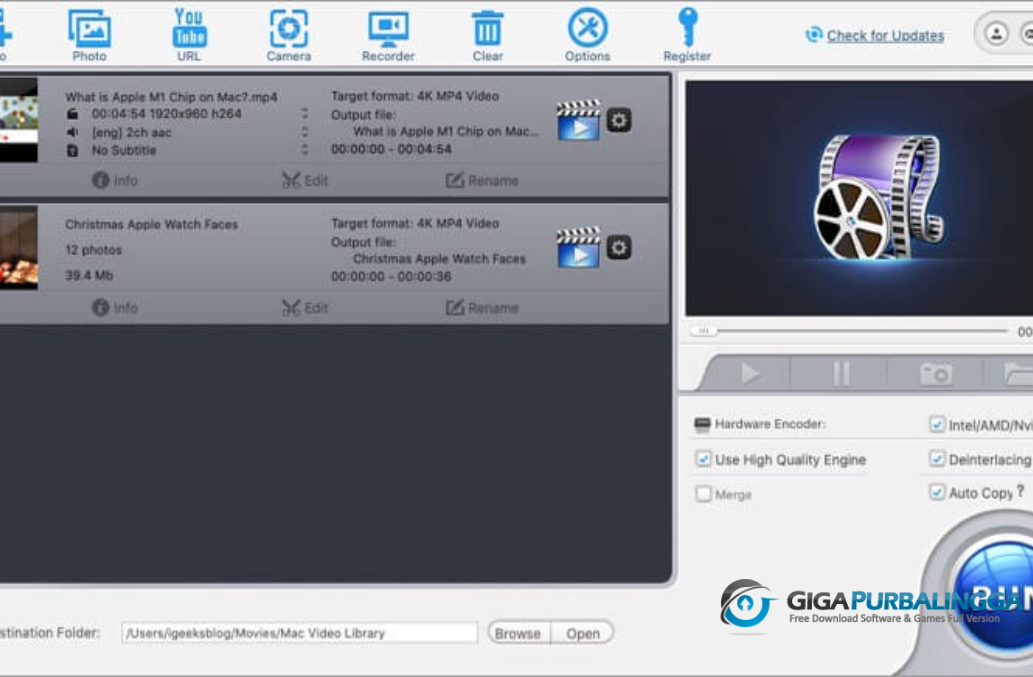Clear the conversion list with trash icon
The width and height of the screenshot is (1033, 677).
pos(488,35)
